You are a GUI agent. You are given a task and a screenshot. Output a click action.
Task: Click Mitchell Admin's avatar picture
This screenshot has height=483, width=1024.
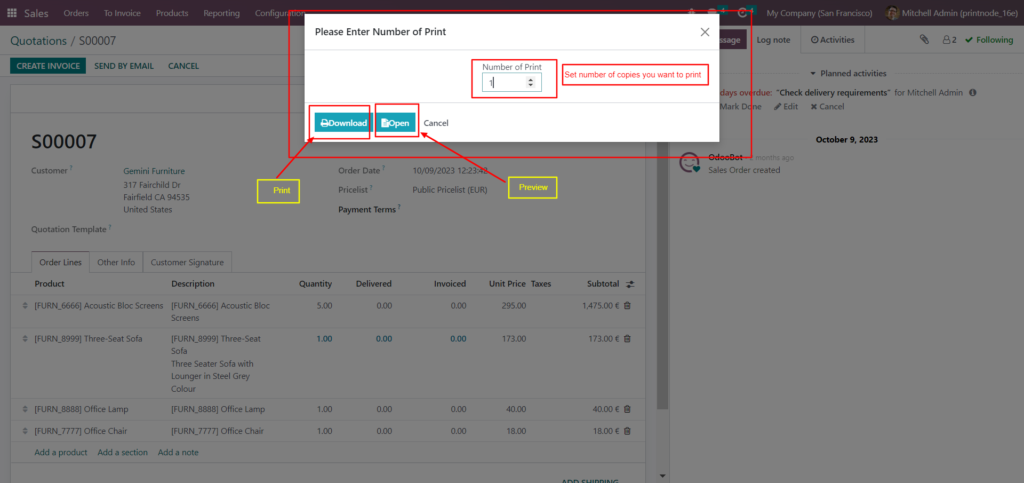[891, 12]
